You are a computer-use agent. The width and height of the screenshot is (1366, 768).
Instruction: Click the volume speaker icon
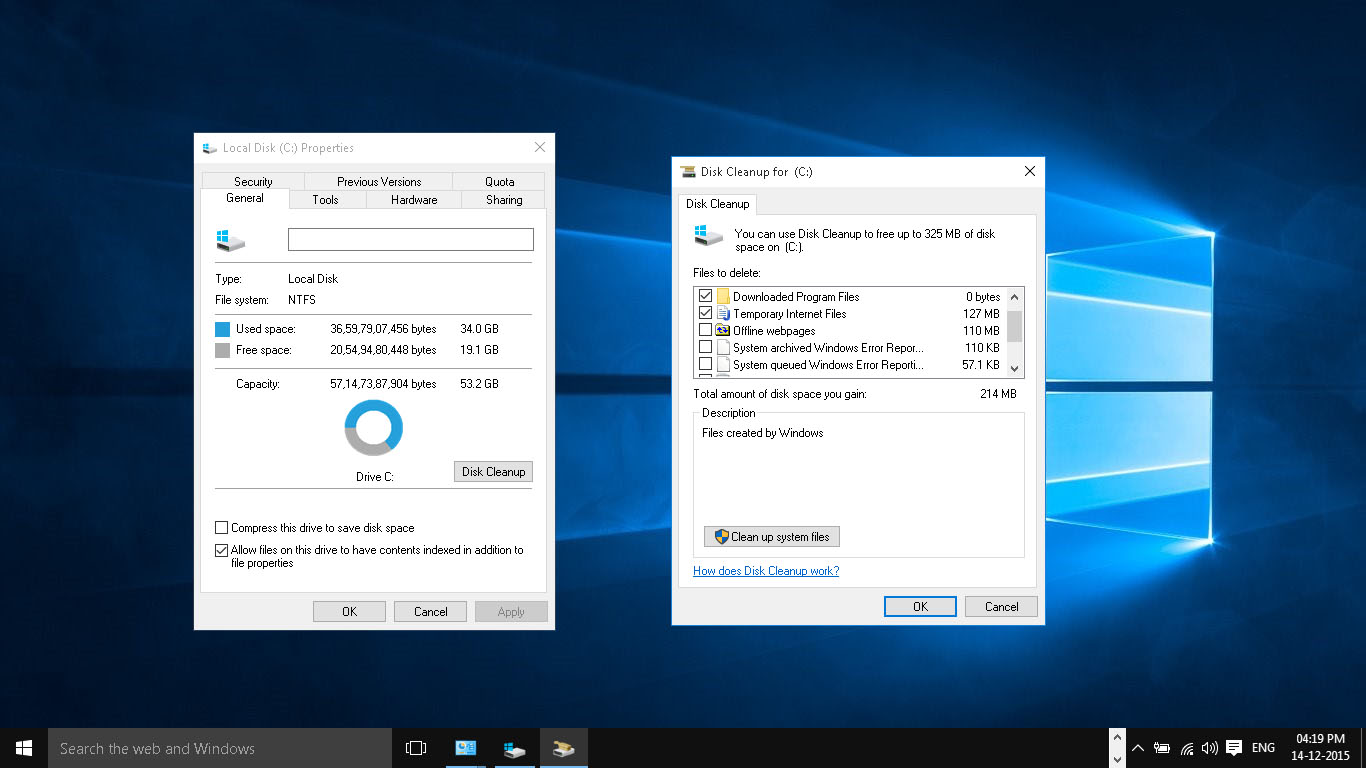1210,748
